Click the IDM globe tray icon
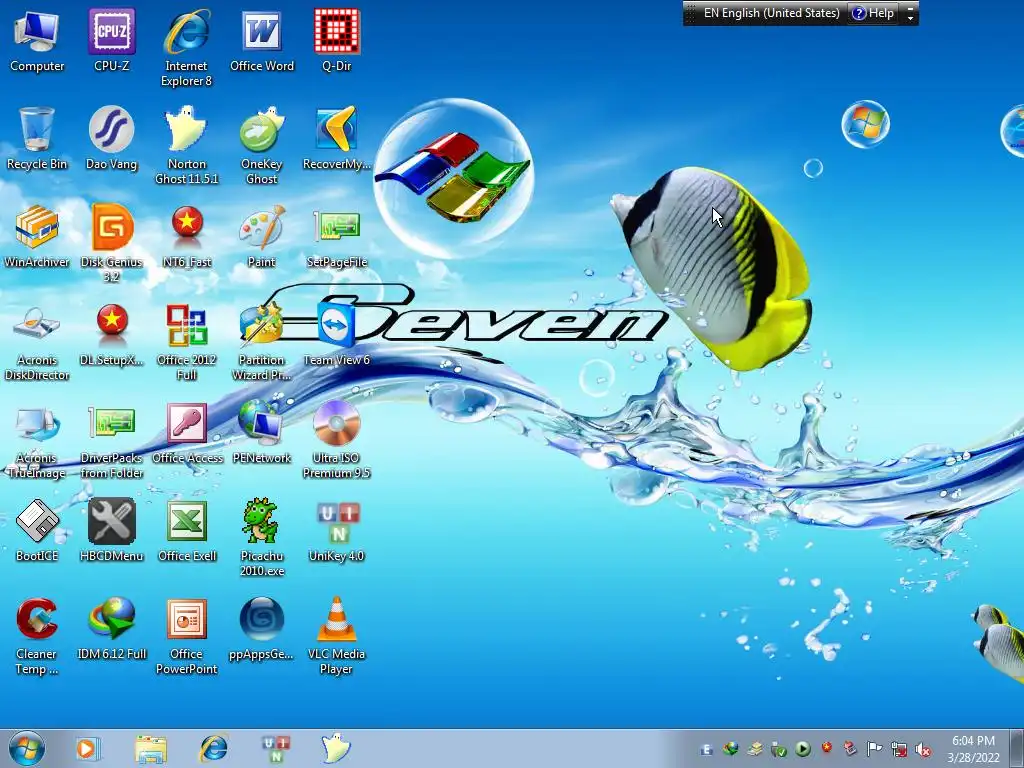The height and width of the screenshot is (768, 1024). [731, 749]
